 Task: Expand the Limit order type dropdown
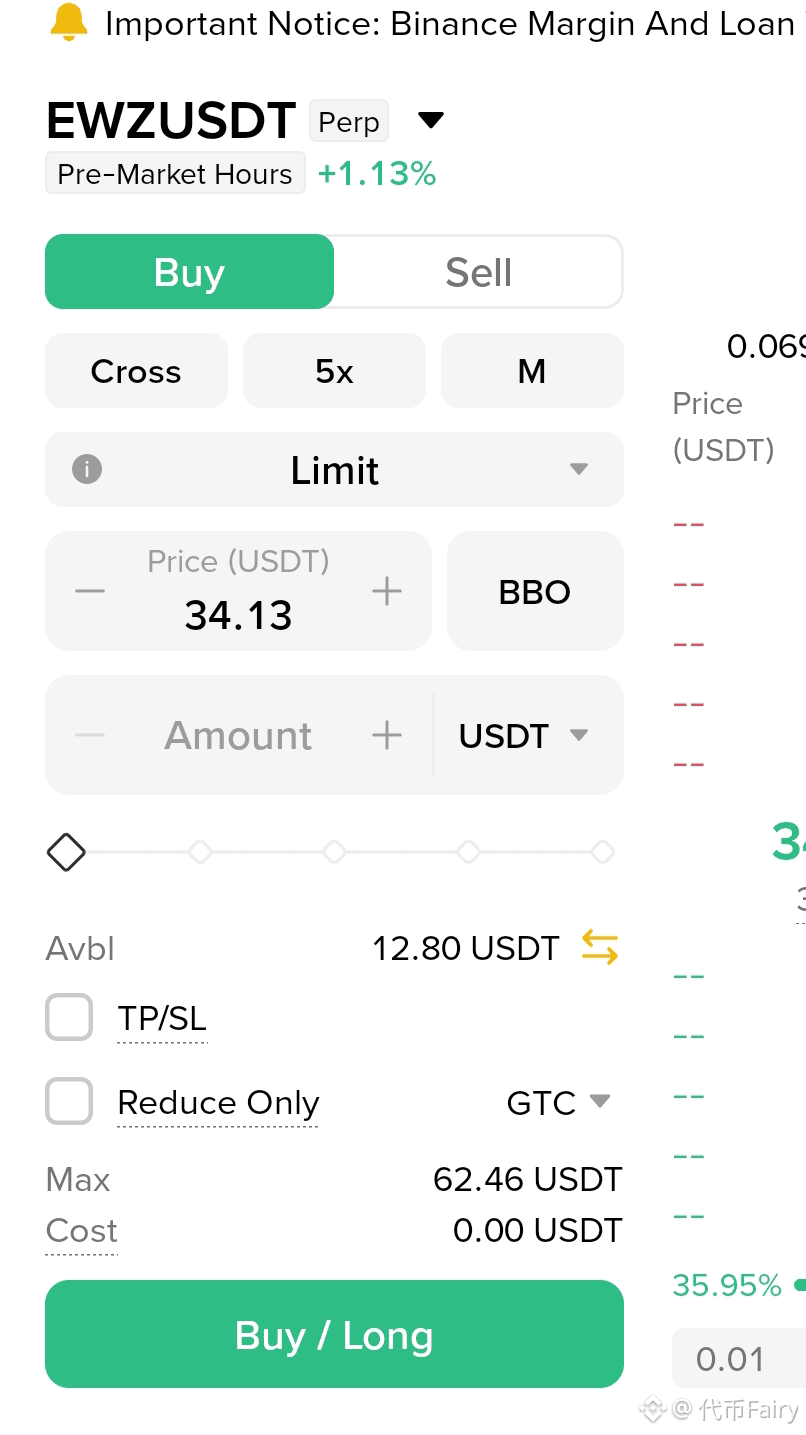334,469
